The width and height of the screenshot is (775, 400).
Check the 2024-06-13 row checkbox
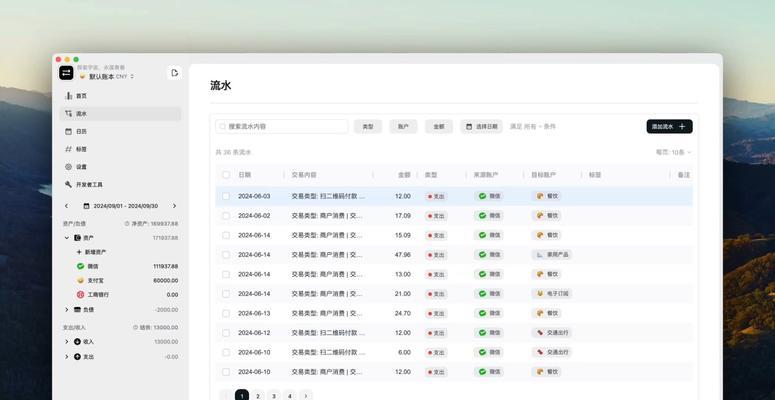pyautogui.click(x=226, y=313)
